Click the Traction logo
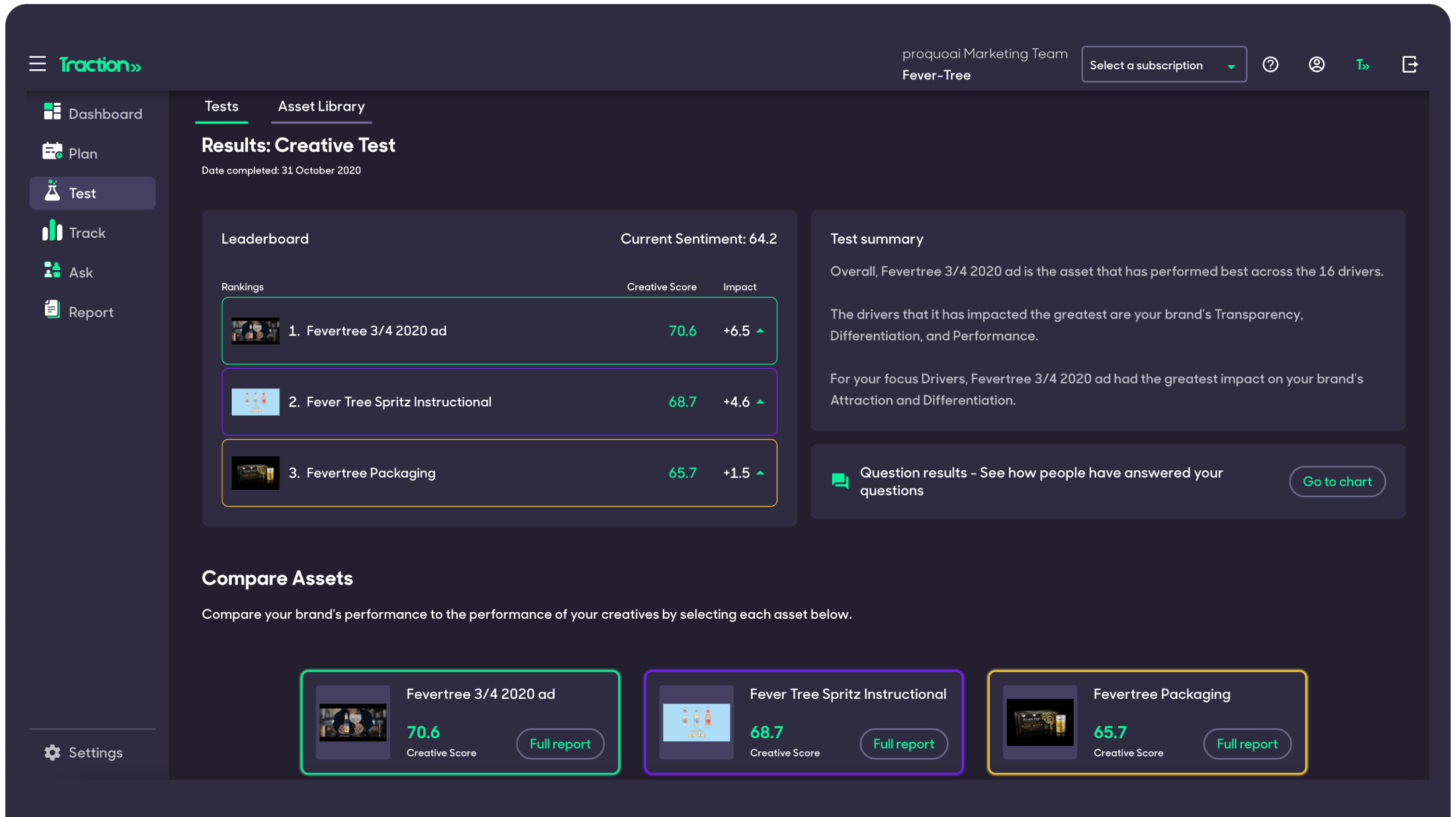1456x817 pixels. point(100,64)
